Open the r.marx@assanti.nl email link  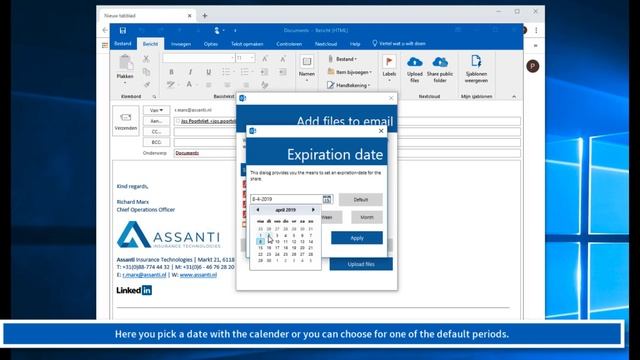144,275
